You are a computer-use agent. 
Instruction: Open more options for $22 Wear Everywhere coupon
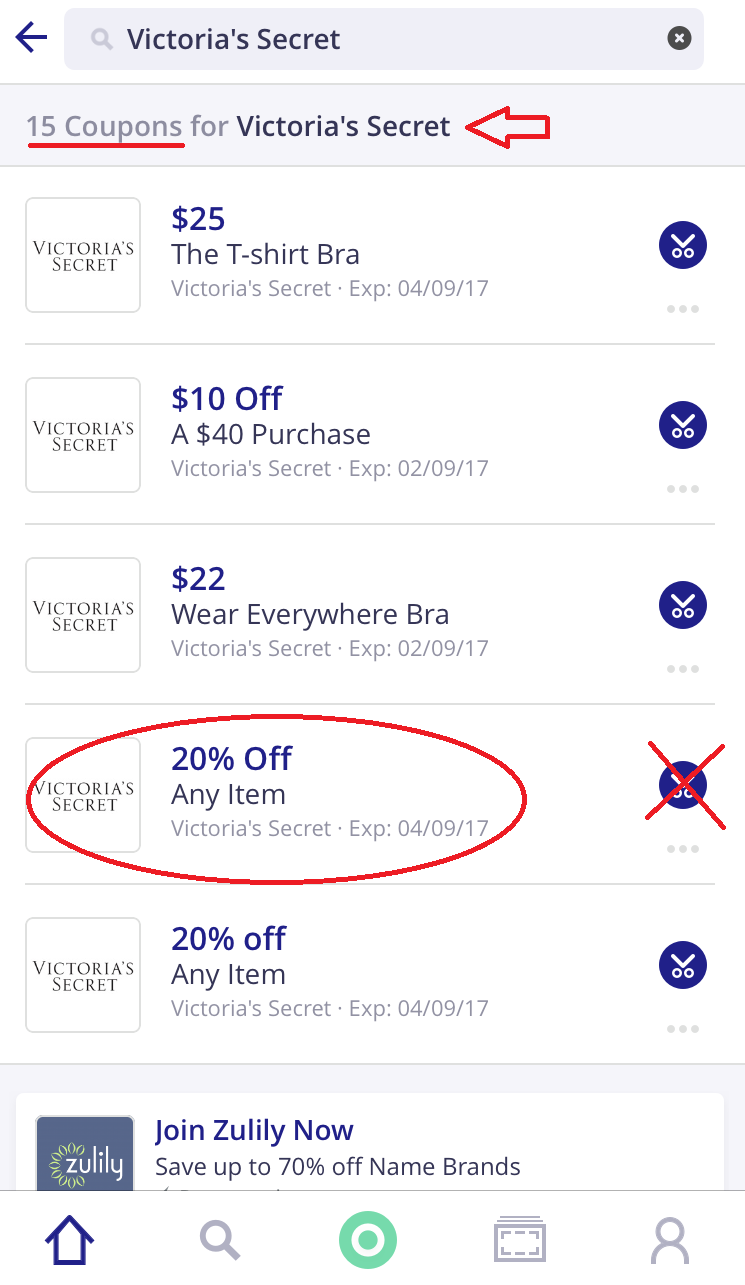coord(683,669)
